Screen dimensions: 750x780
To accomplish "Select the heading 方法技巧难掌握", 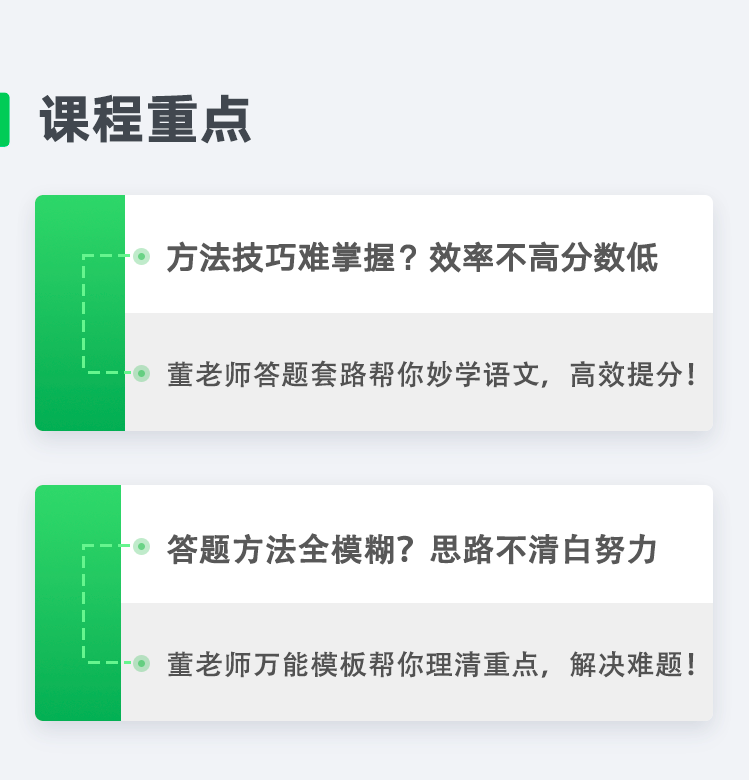I will point(280,258).
